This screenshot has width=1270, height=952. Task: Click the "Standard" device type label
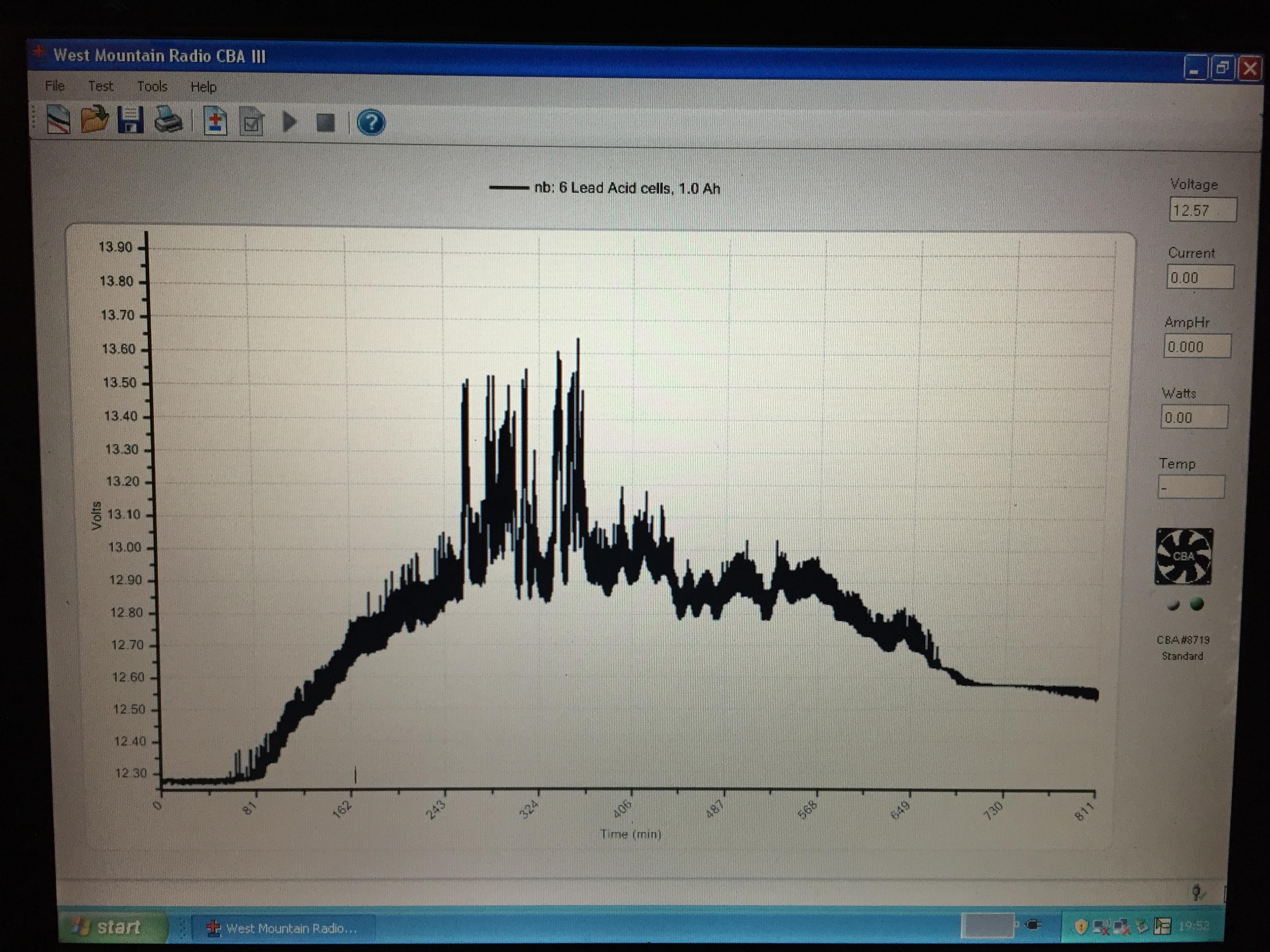point(1182,656)
